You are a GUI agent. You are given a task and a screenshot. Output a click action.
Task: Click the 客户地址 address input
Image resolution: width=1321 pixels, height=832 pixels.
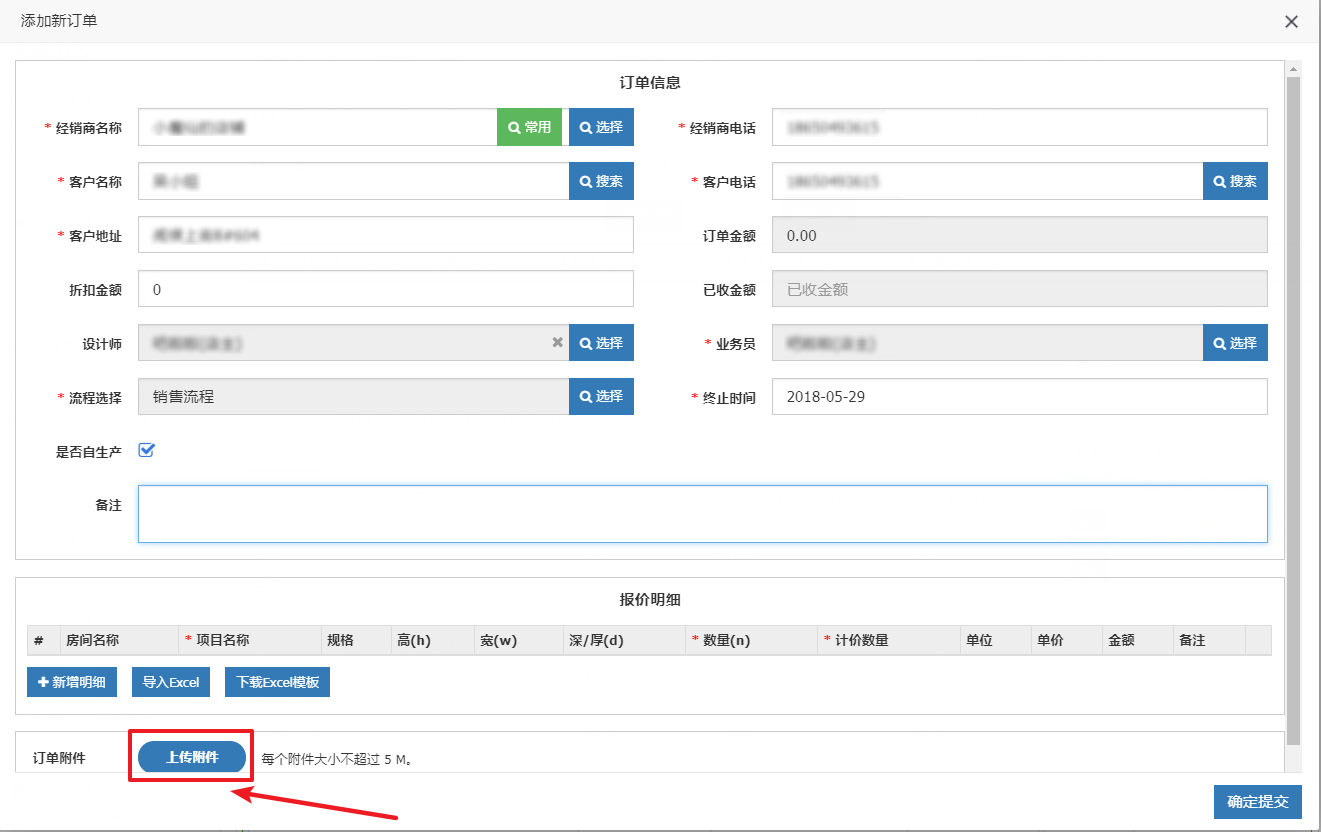385,235
